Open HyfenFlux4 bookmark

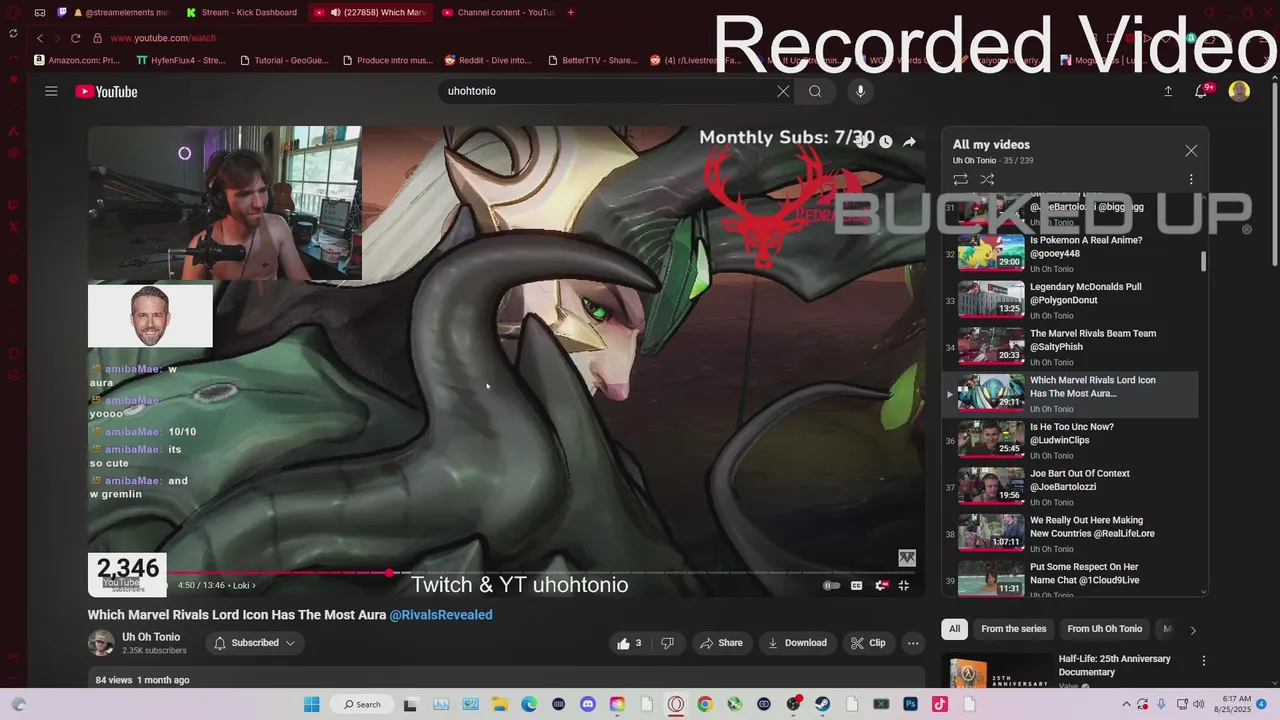[x=180, y=60]
